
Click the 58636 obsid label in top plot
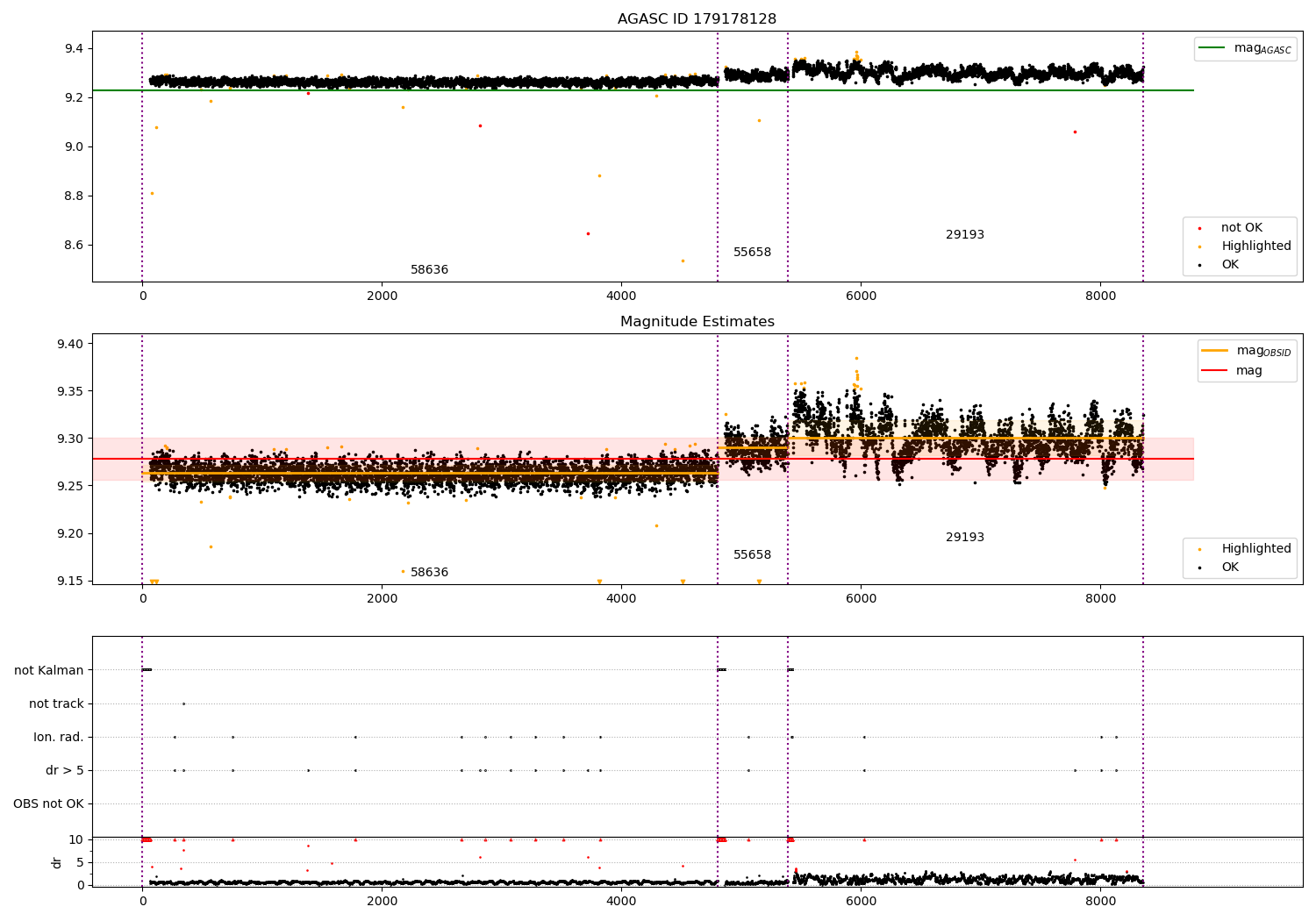point(429,270)
